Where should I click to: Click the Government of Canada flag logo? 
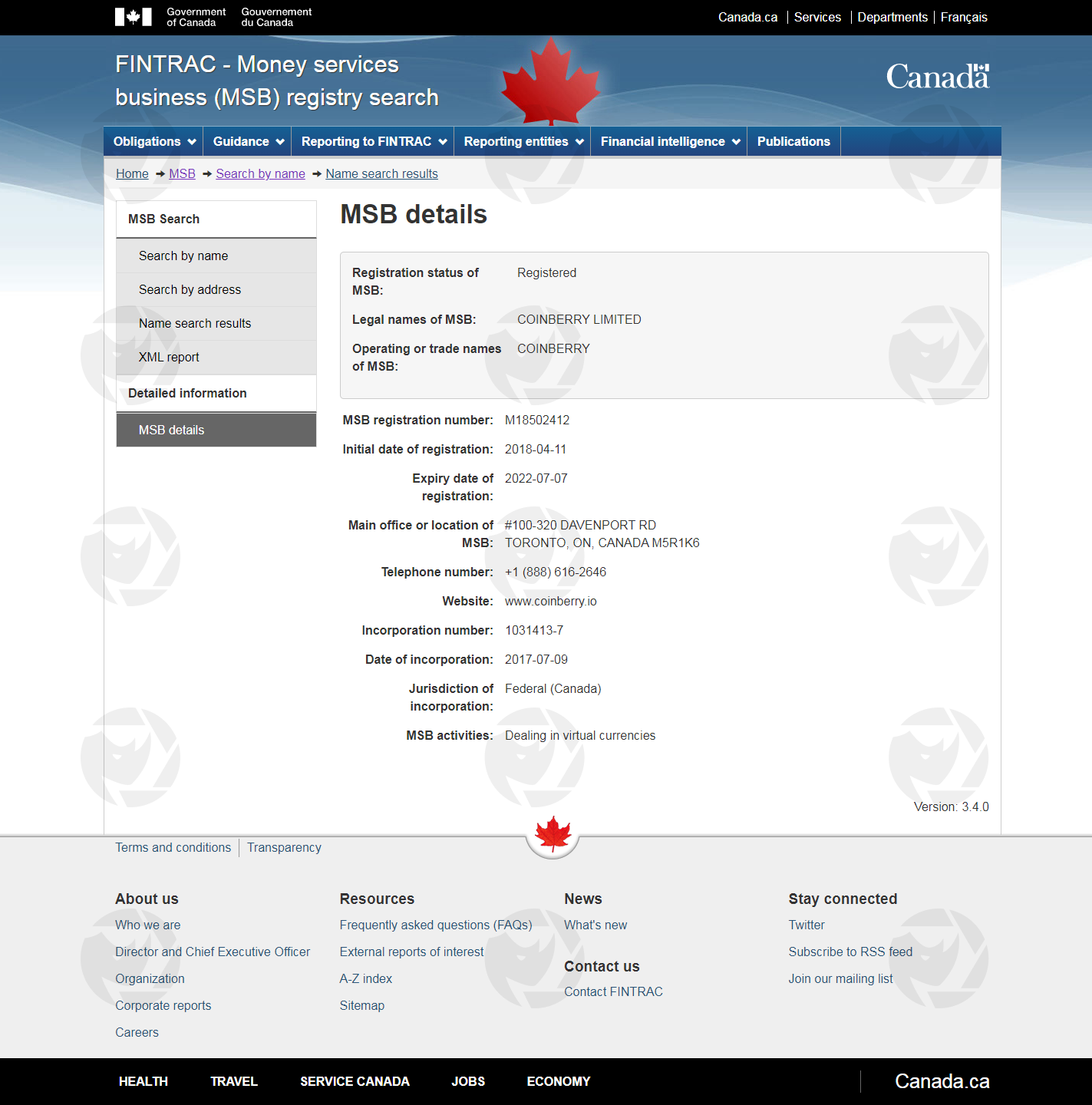click(133, 17)
